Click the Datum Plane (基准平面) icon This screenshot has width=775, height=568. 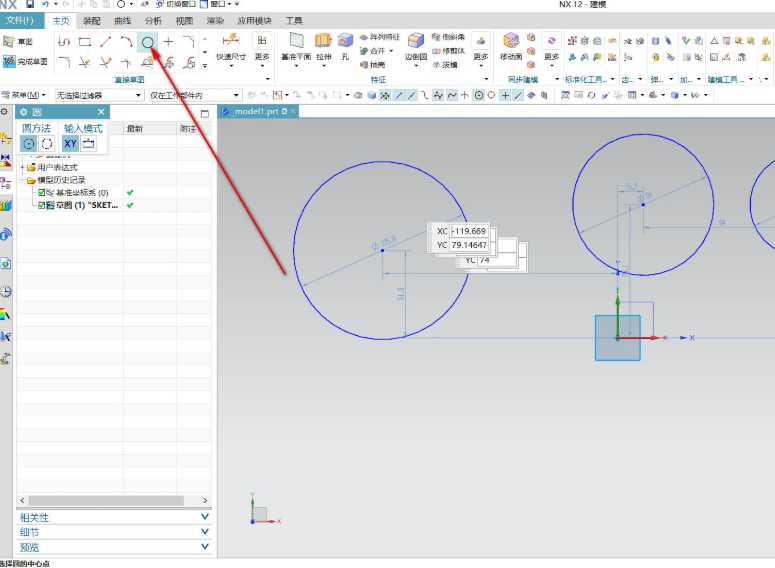point(296,41)
